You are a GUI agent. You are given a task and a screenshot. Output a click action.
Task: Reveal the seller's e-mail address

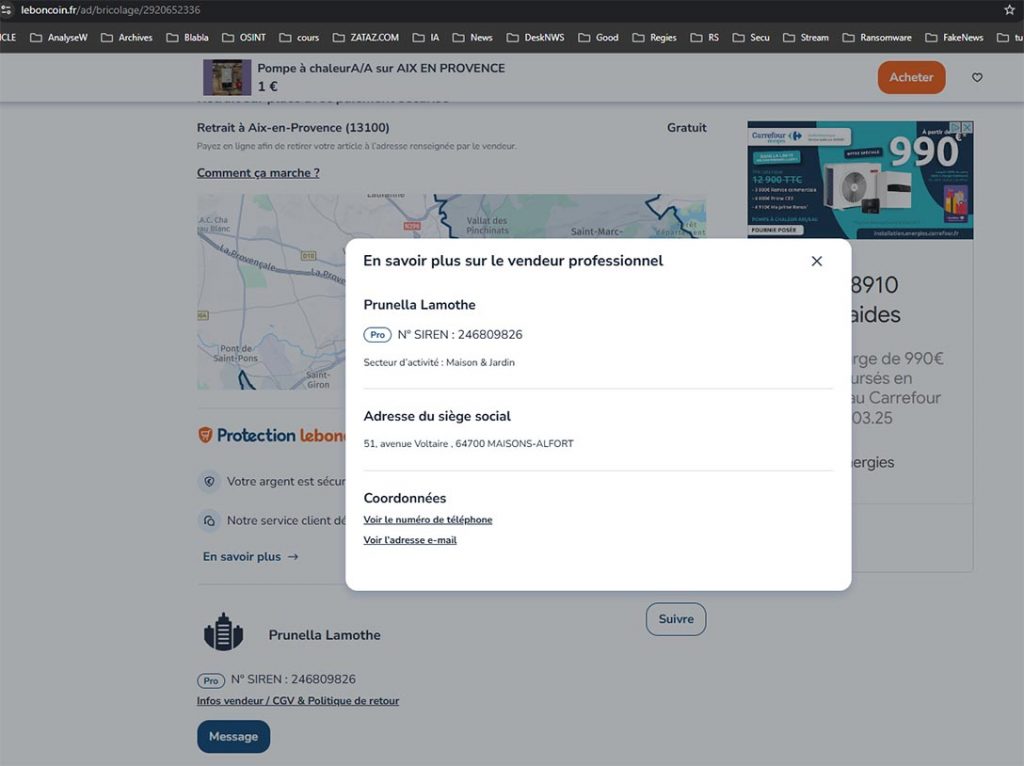point(410,540)
